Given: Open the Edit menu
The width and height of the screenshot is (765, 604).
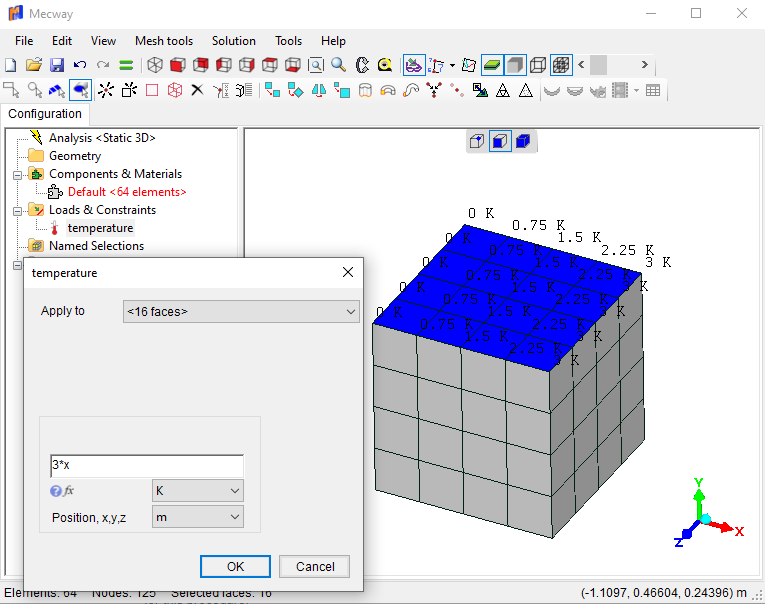Looking at the screenshot, I should pos(62,41).
